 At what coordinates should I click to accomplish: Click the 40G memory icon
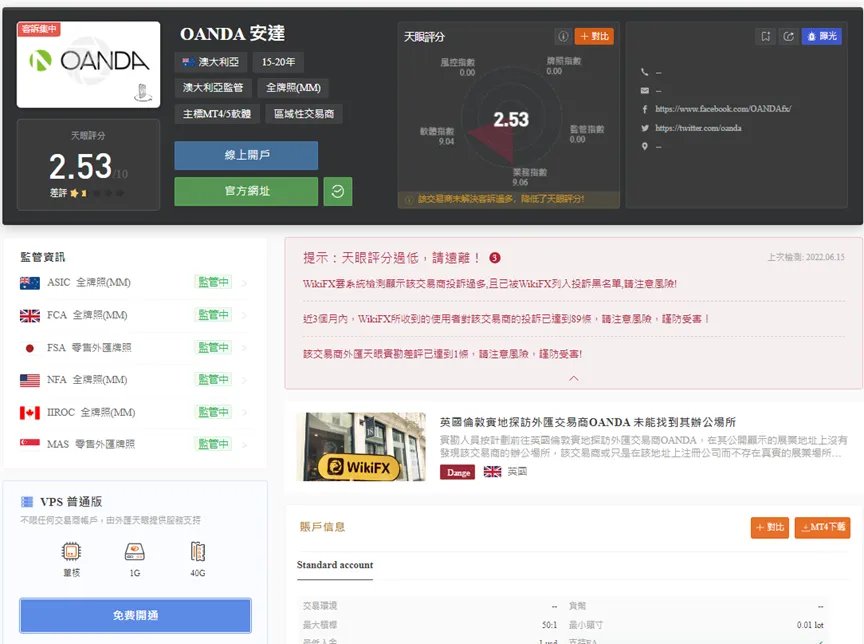pos(198,551)
